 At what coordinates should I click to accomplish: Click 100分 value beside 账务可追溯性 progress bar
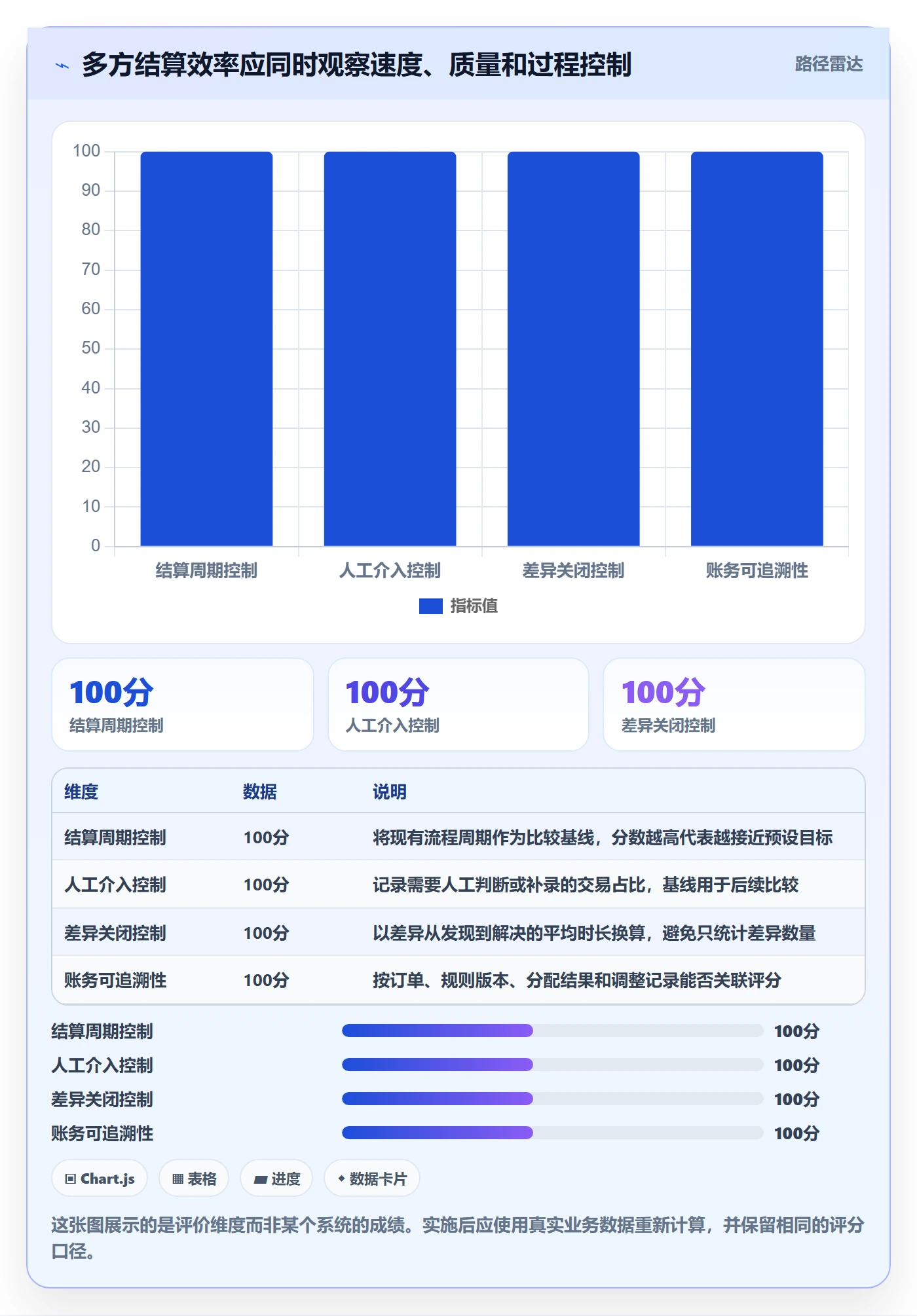tap(796, 1133)
